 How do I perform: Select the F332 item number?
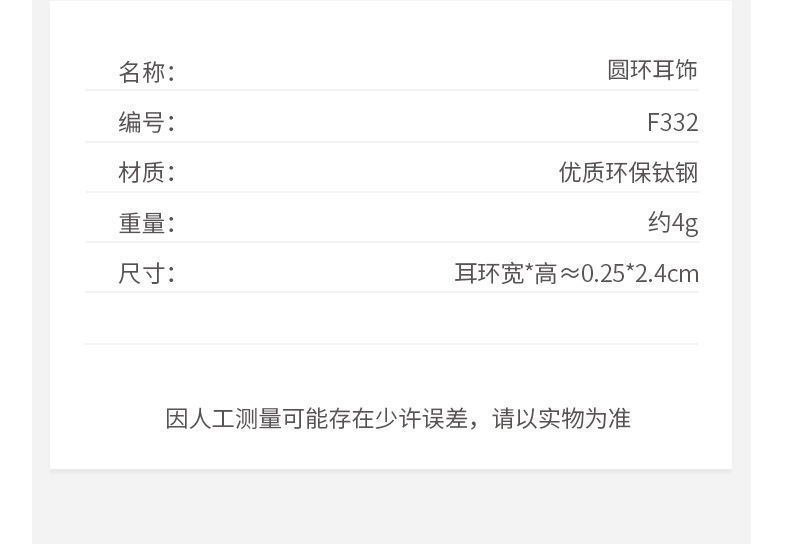tap(672, 122)
